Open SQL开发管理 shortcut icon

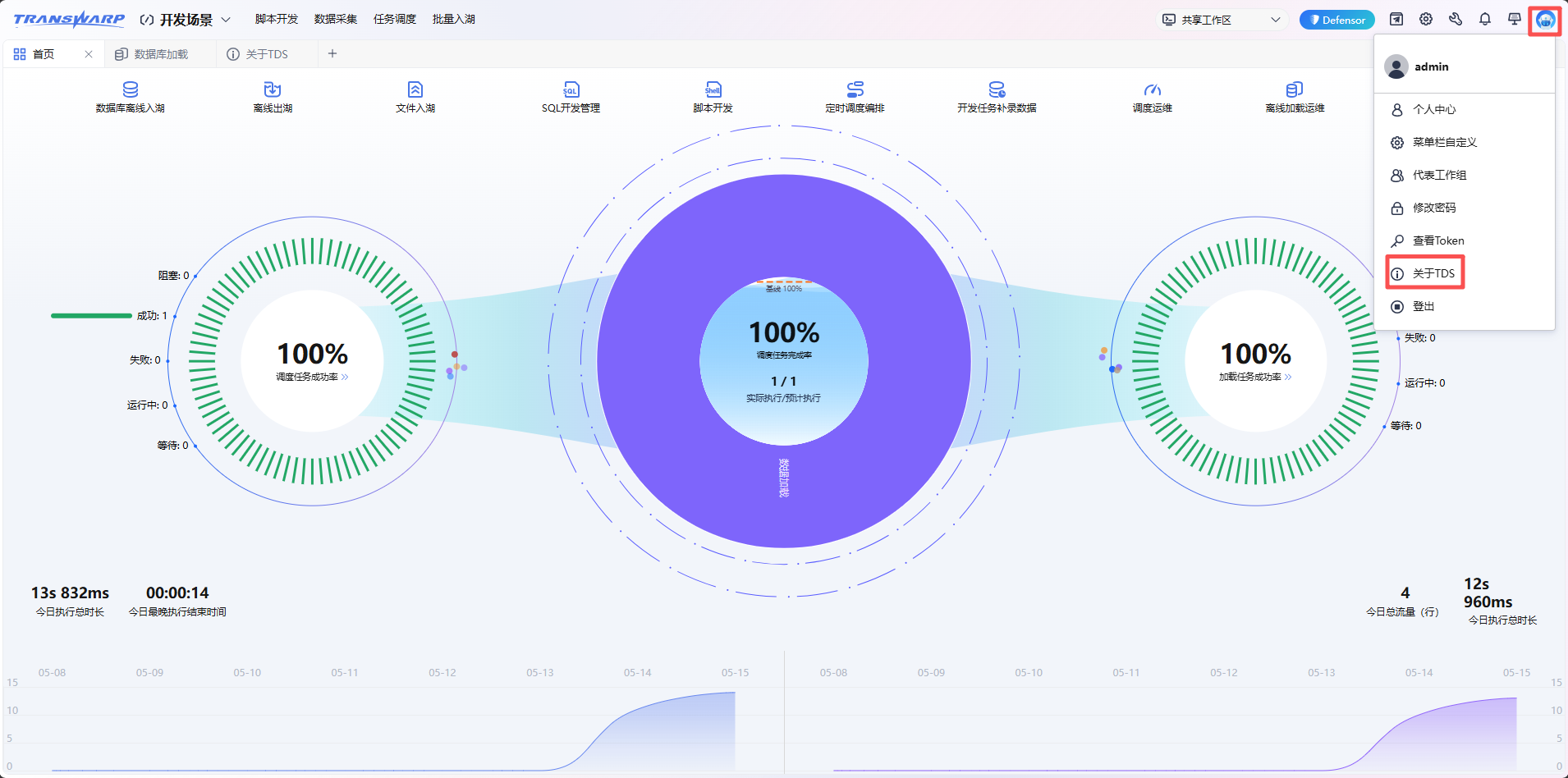pyautogui.click(x=571, y=89)
